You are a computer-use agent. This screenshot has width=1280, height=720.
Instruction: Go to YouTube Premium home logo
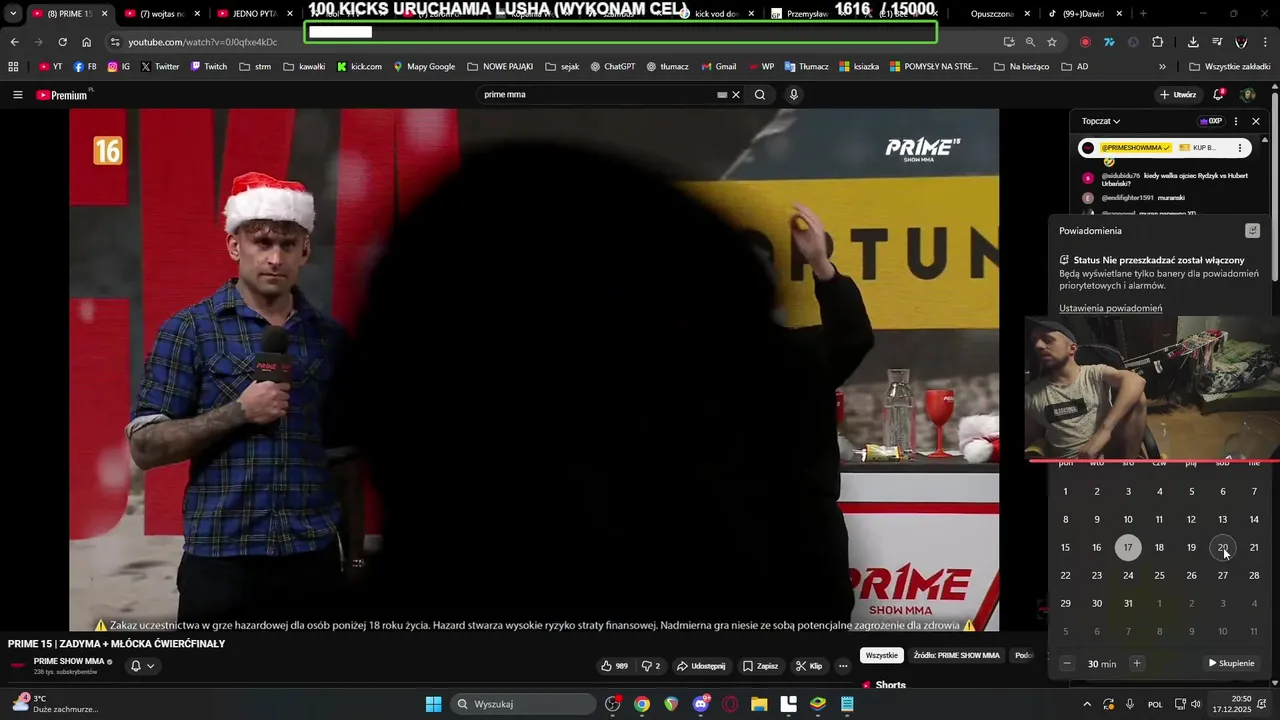64,95
